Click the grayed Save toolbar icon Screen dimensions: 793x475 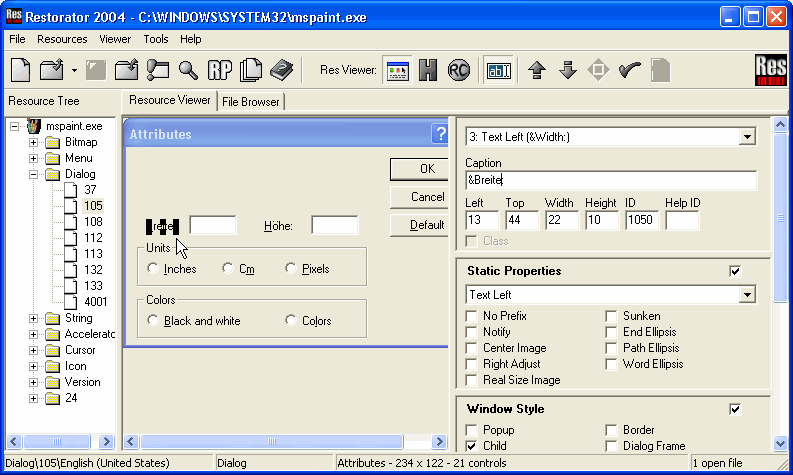coord(96,70)
